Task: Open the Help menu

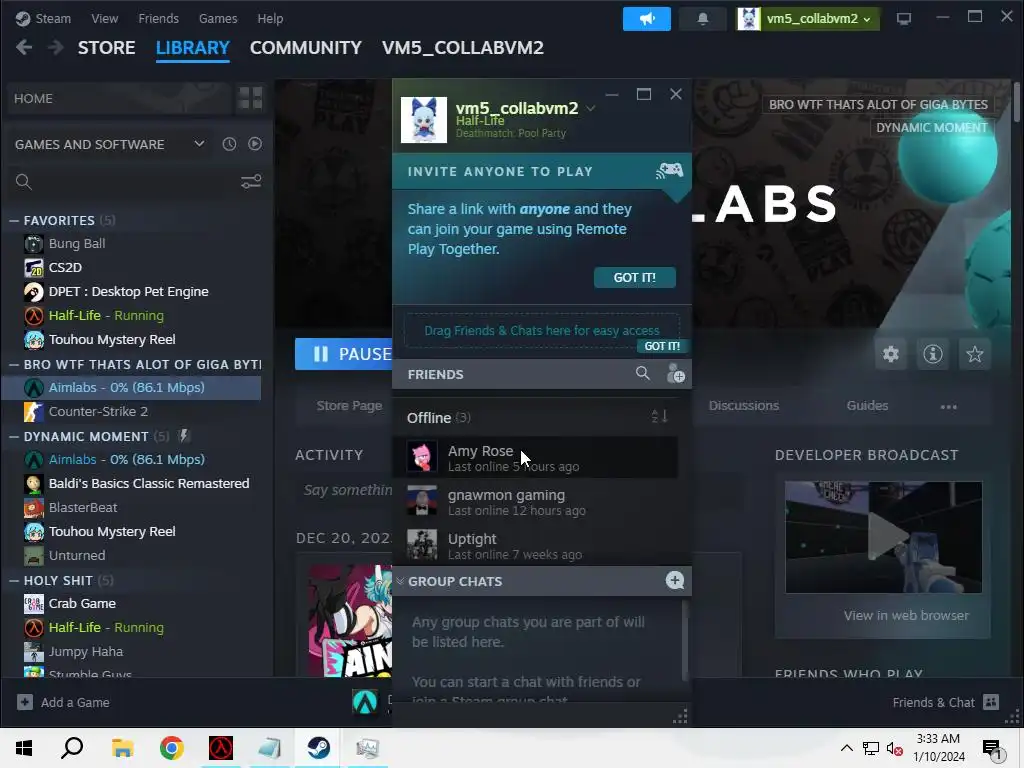Action: (x=270, y=18)
